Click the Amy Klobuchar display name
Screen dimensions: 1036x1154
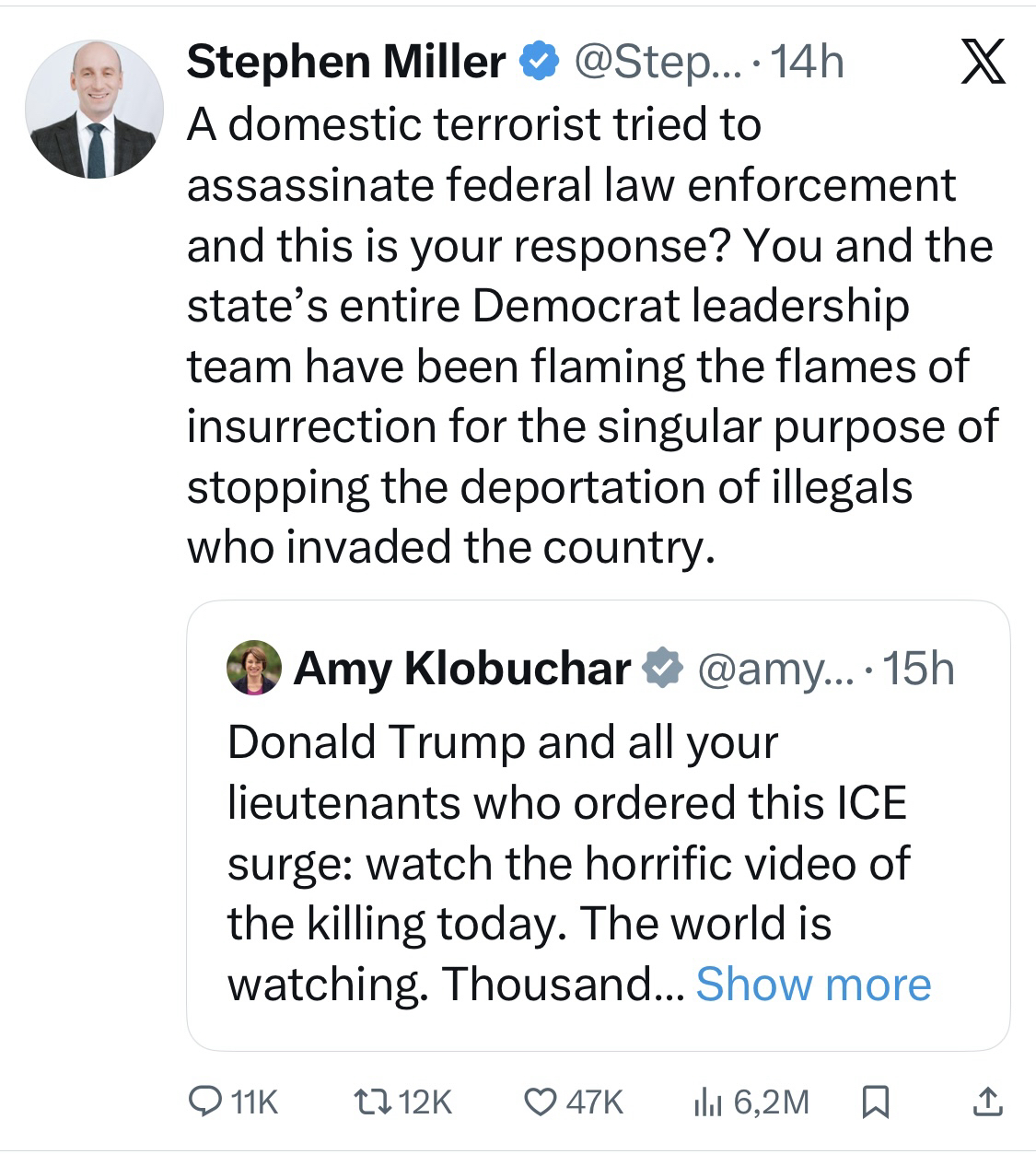(x=462, y=668)
